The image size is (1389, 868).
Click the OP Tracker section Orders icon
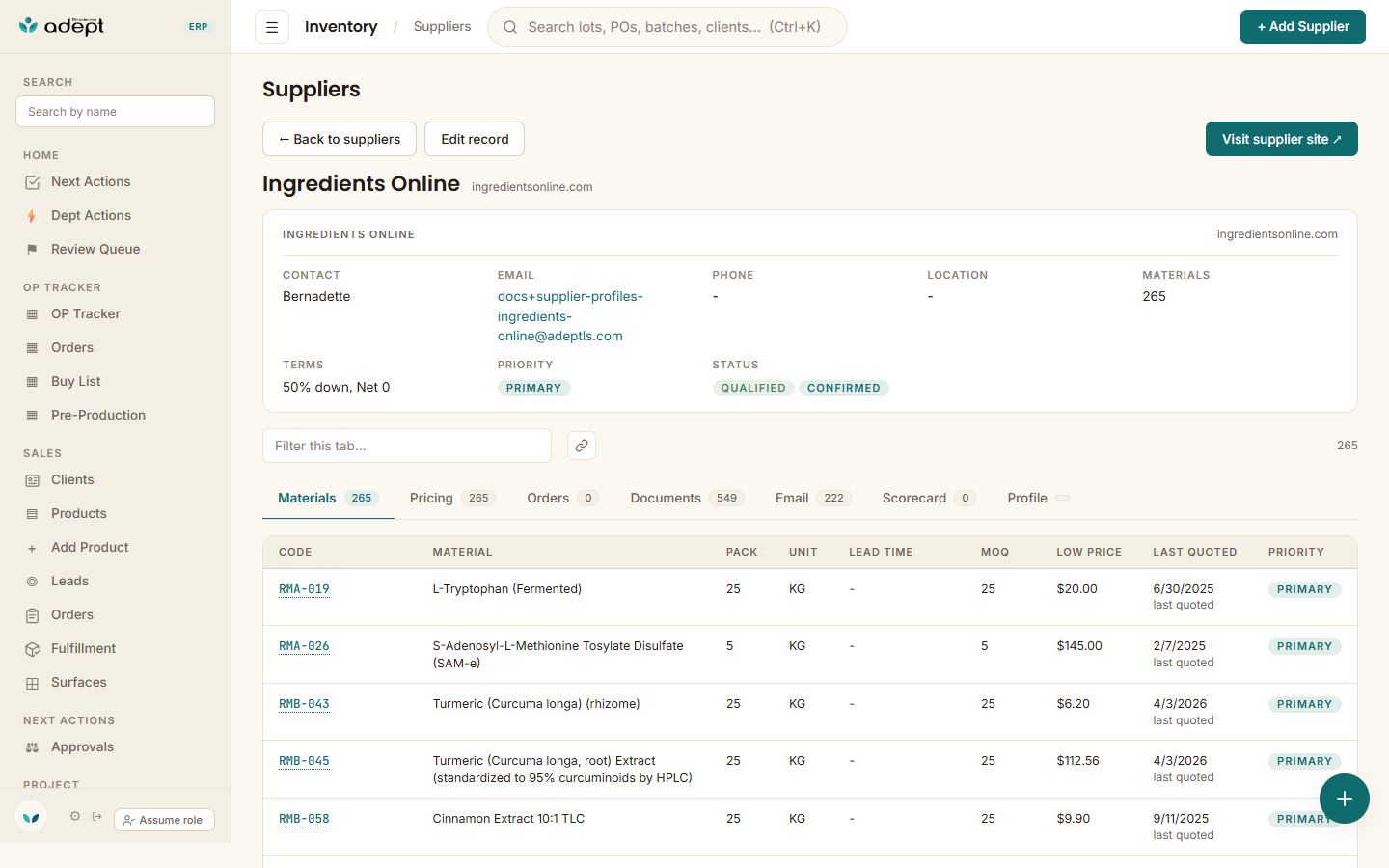click(x=32, y=348)
